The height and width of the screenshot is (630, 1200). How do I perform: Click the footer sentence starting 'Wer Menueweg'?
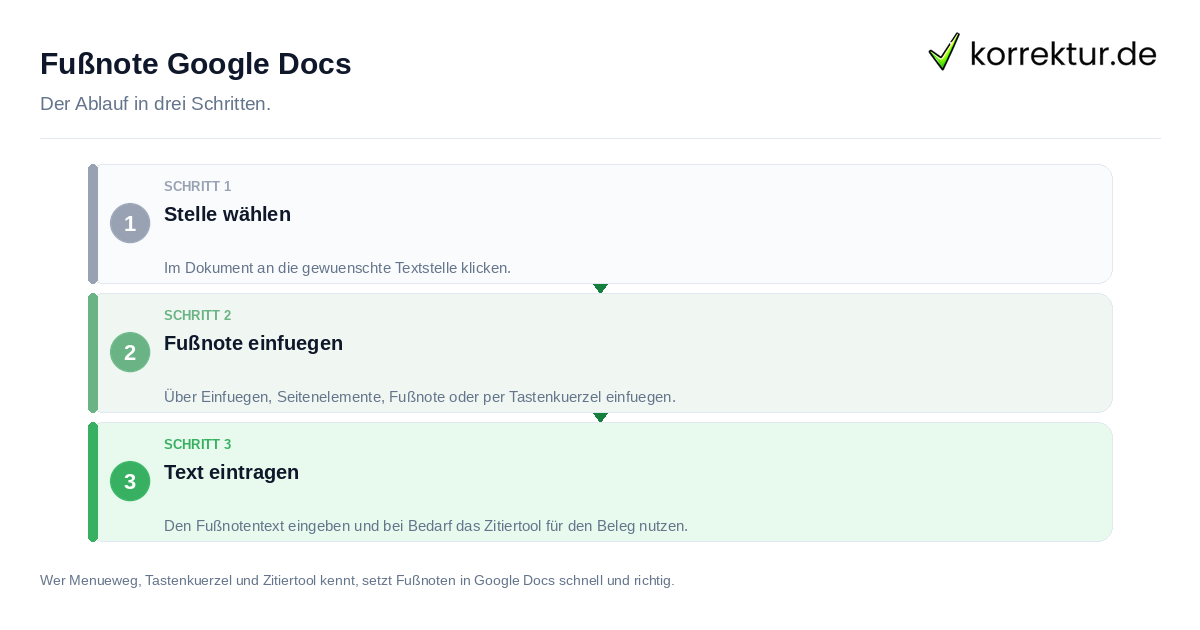point(357,580)
